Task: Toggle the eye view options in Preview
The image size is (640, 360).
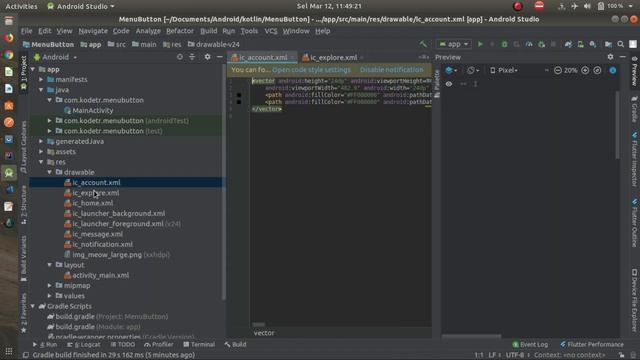Action: coord(449,84)
